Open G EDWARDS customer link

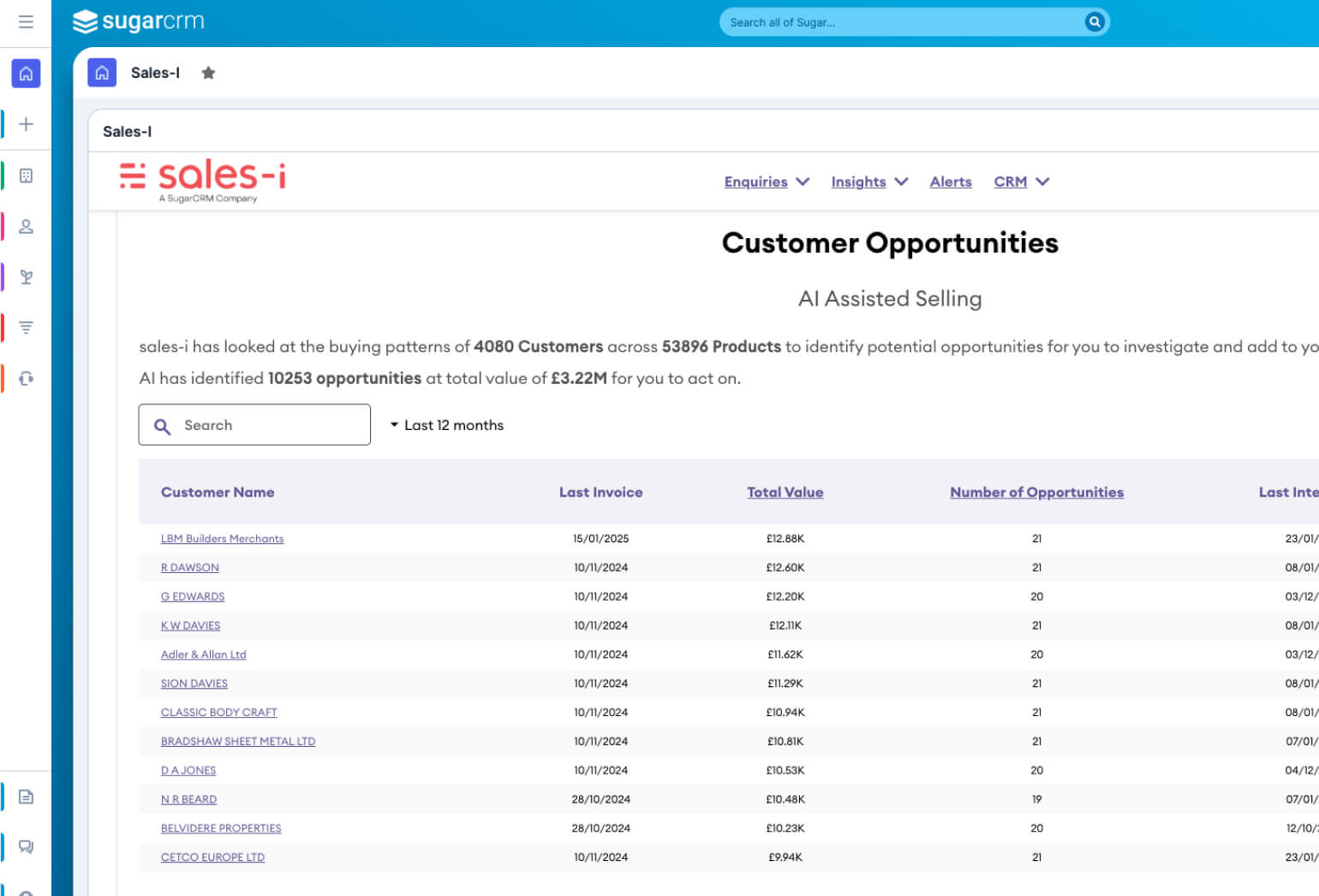point(193,597)
